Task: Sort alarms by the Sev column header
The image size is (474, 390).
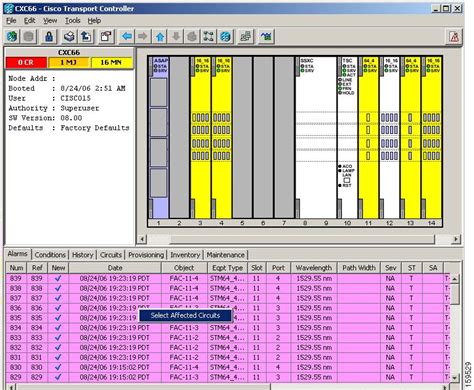Action: point(391,268)
